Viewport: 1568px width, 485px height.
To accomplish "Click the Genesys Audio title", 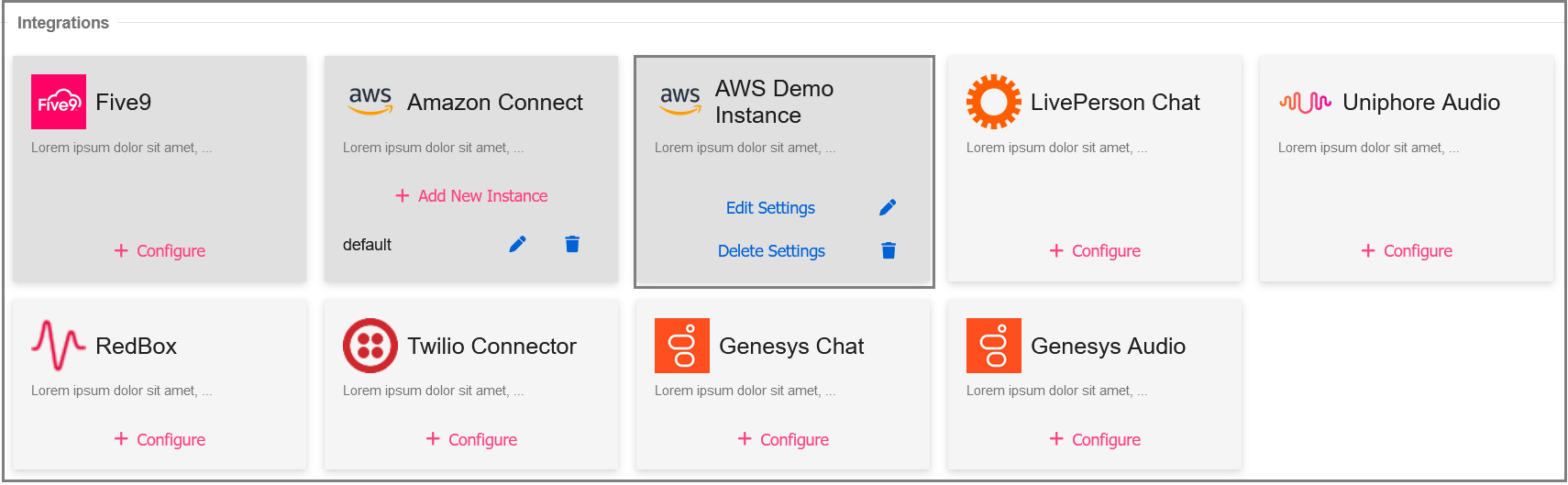I will coord(1109,346).
